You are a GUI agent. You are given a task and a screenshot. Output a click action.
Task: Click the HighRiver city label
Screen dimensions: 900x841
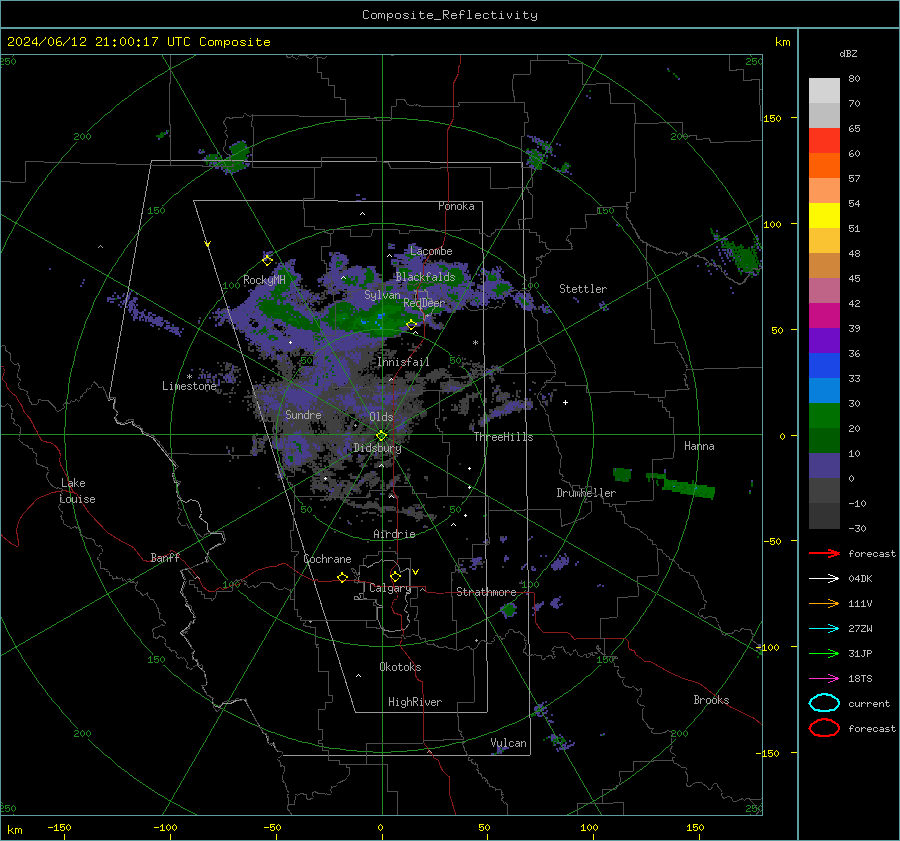(415, 702)
